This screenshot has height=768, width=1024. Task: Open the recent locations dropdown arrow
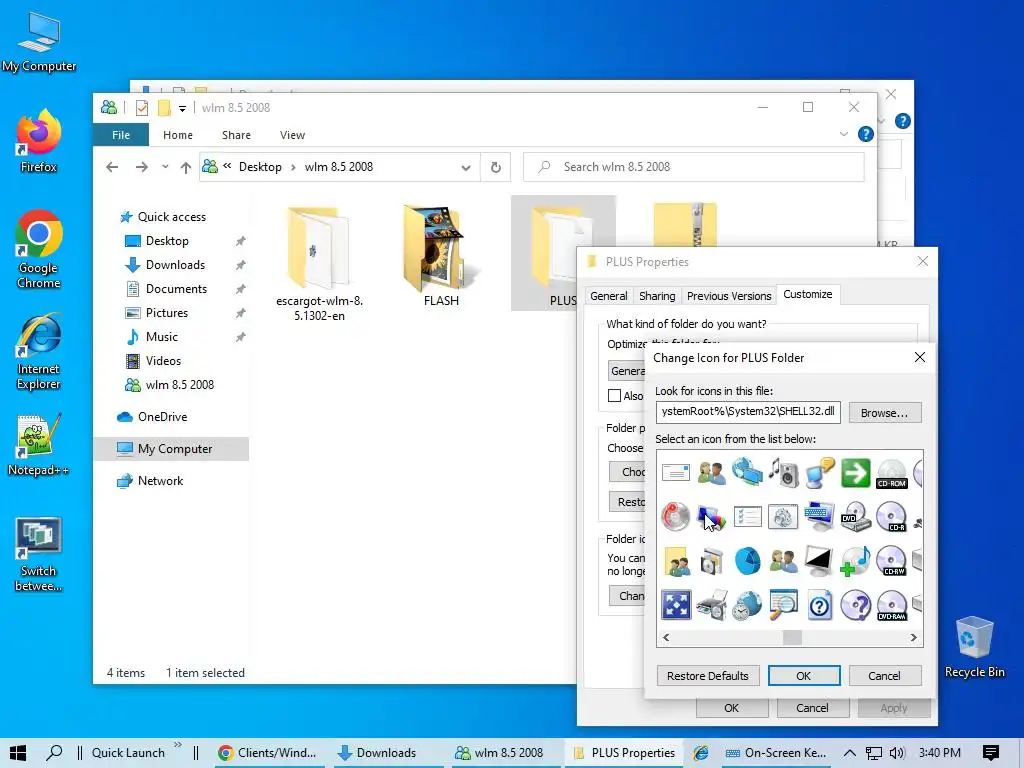point(165,167)
